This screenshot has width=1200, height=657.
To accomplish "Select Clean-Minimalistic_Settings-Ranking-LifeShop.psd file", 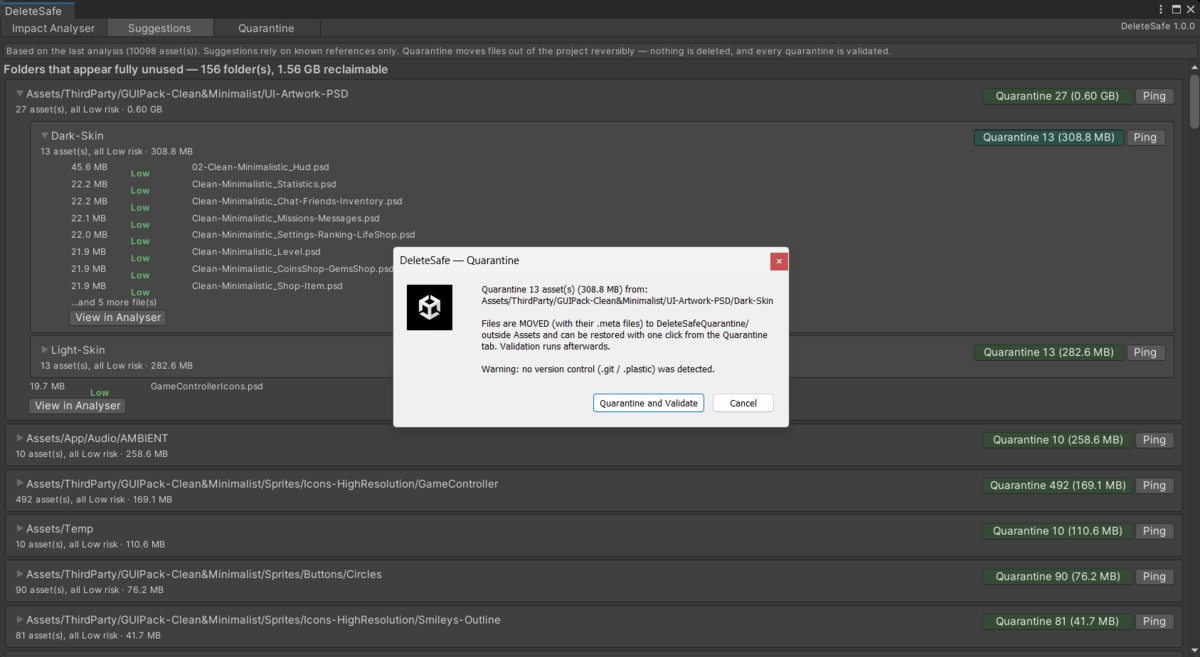I will click(x=303, y=235).
